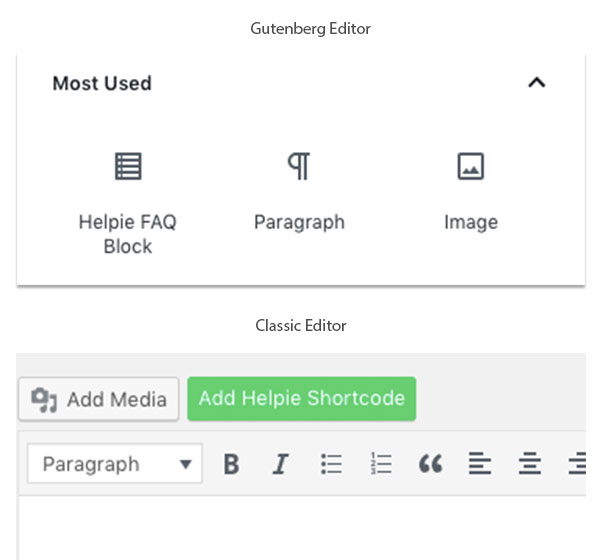Align text left
Viewport: 600px width, 560px height.
point(480,464)
